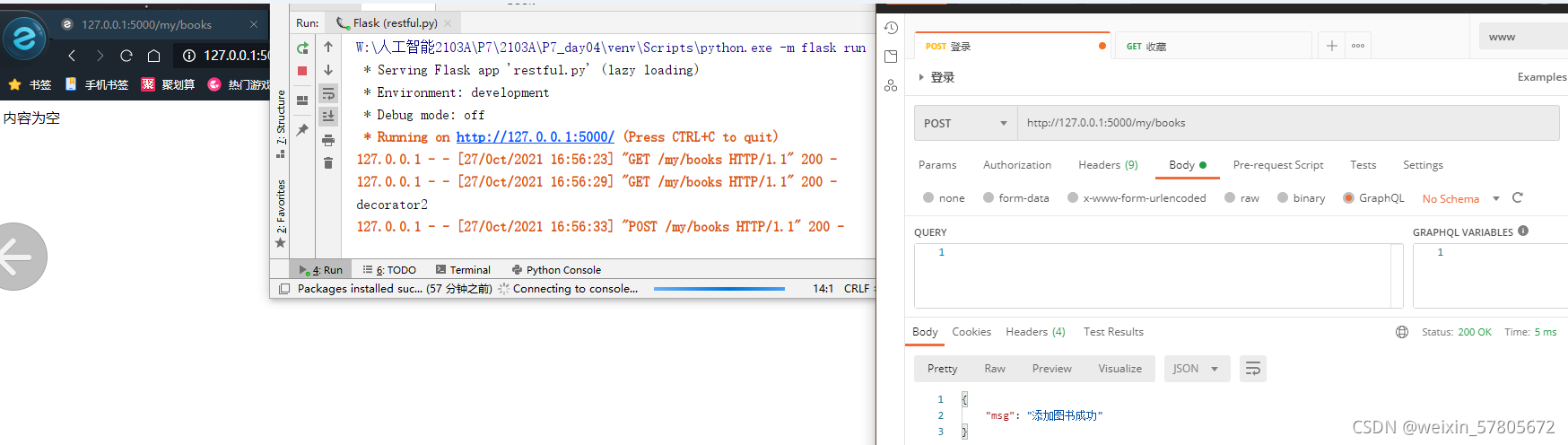Click the Examples link

pos(1542,77)
